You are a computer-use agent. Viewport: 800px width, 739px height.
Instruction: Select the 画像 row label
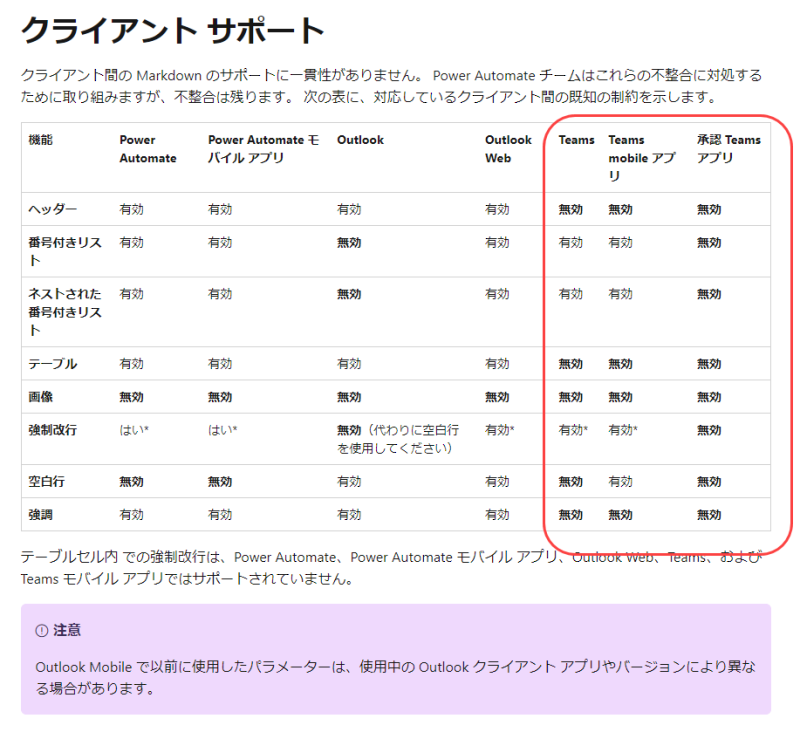pyautogui.click(x=41, y=397)
